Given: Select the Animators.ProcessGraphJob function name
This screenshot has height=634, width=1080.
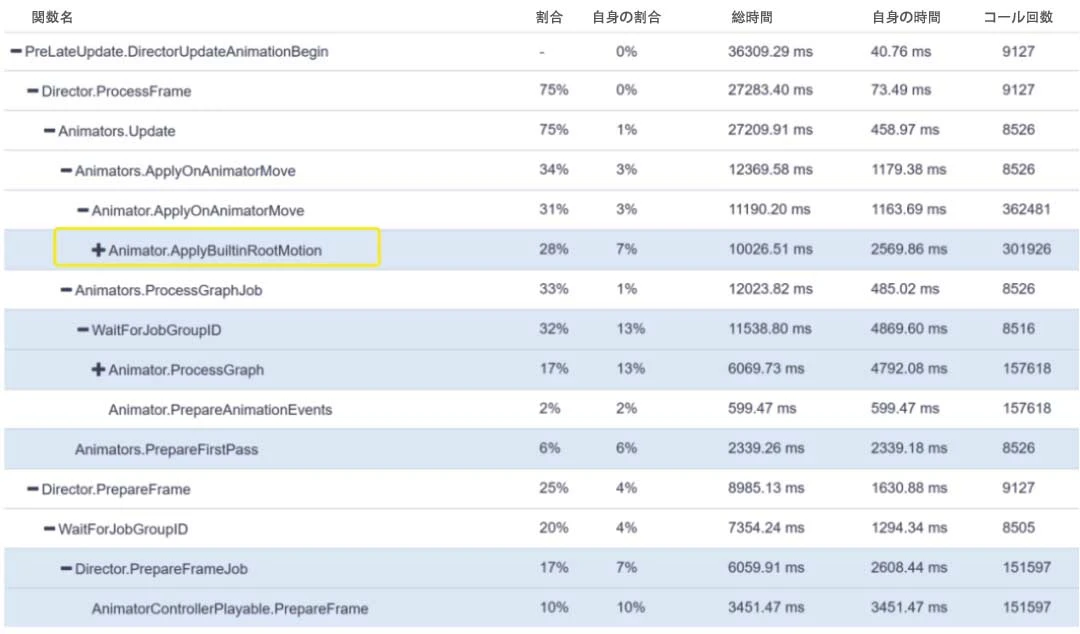Looking at the screenshot, I should coord(169,291).
